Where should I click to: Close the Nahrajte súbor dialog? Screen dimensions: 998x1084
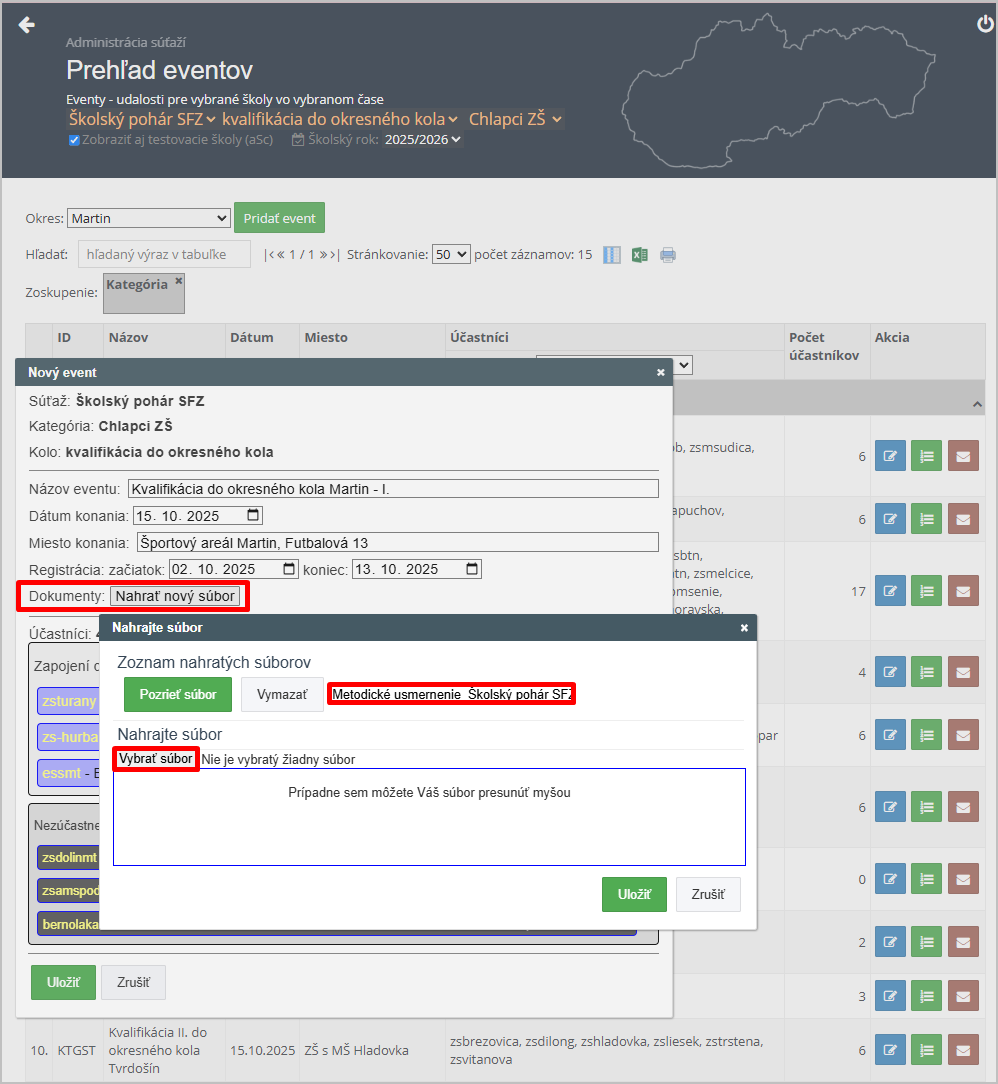(x=744, y=628)
